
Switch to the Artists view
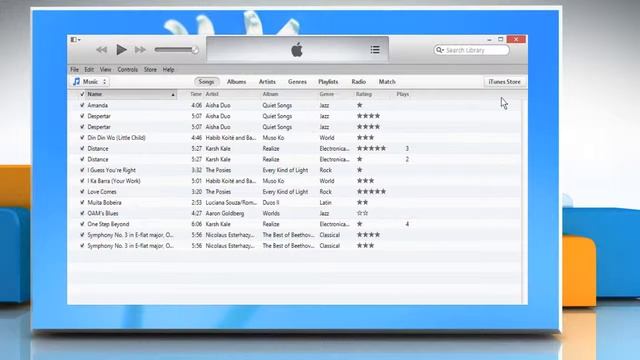267,82
